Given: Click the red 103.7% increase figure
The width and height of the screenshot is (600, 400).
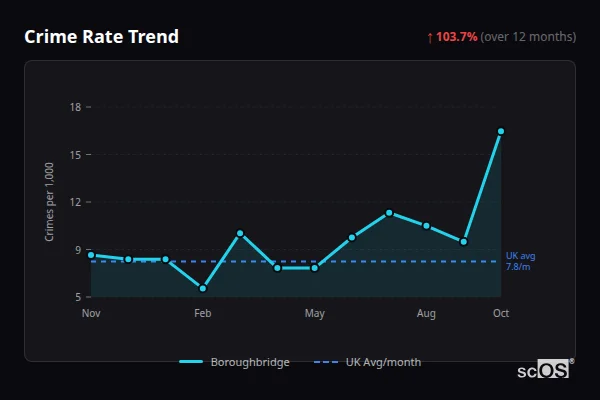Looking at the screenshot, I should [x=457, y=37].
